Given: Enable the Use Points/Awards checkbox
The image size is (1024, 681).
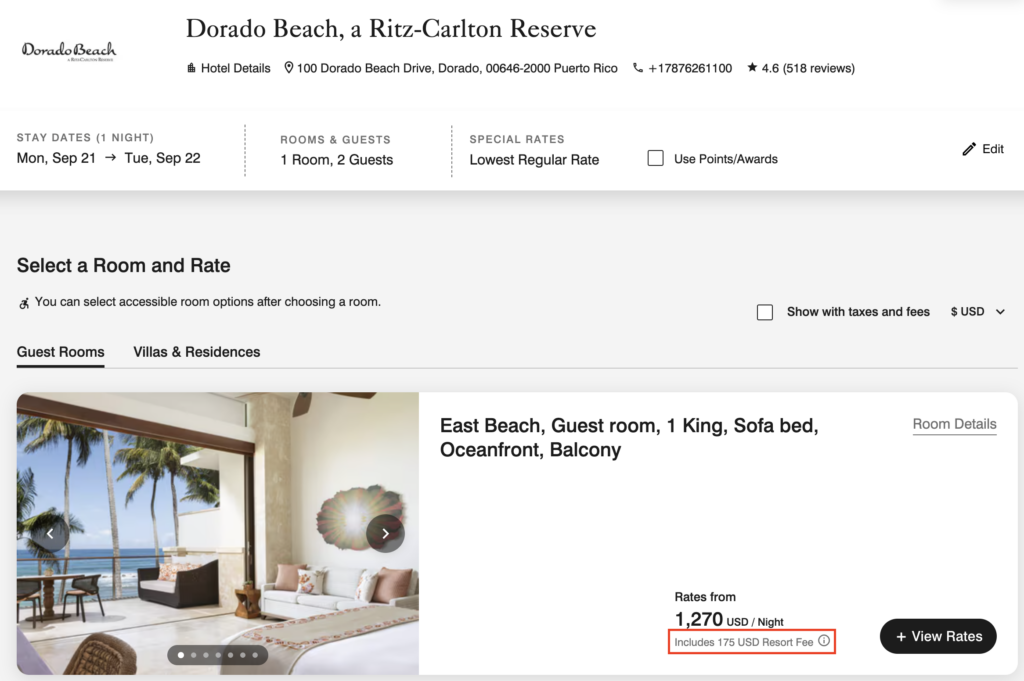Looking at the screenshot, I should [x=655, y=157].
